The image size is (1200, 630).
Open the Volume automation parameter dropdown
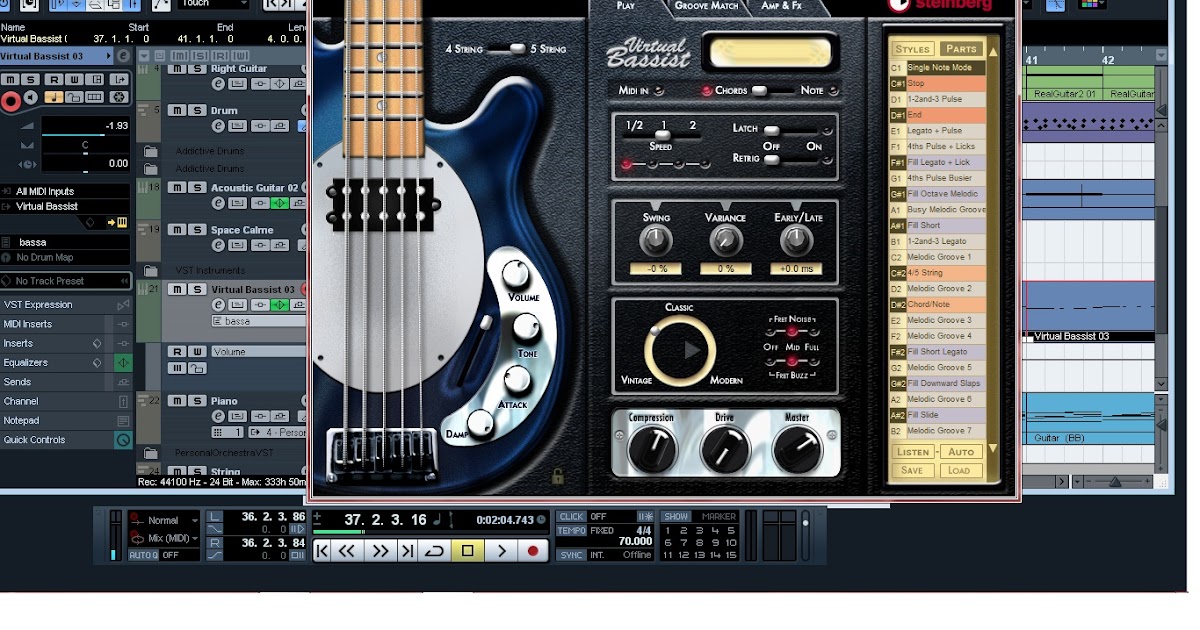[x=257, y=352]
